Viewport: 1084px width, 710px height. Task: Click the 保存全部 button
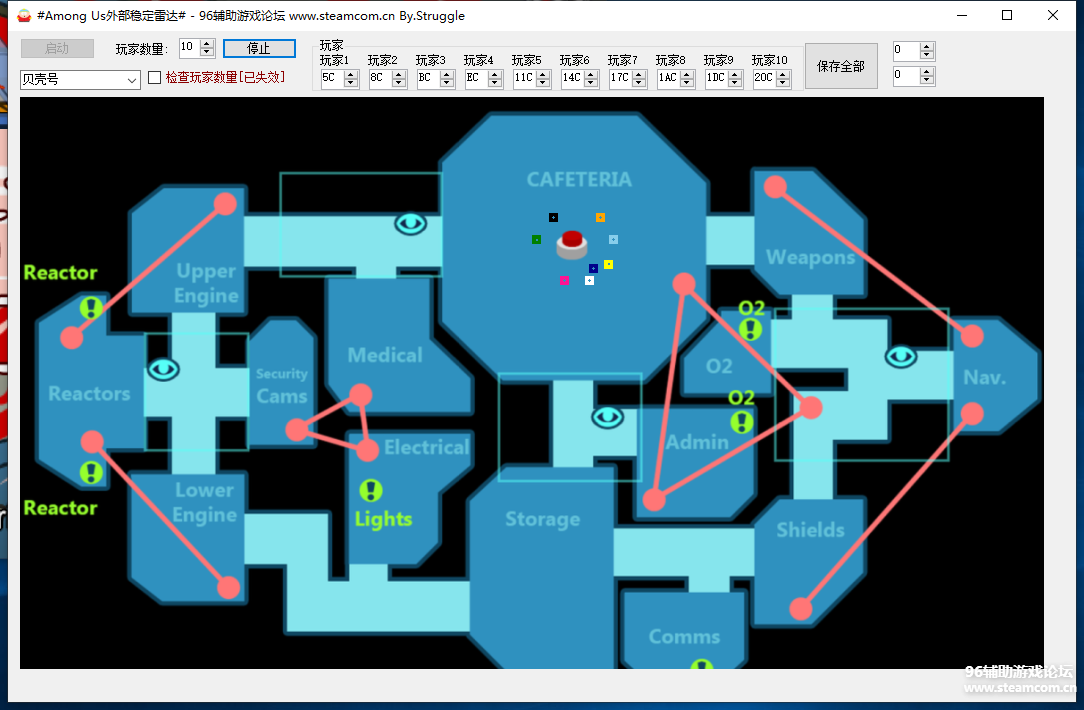(x=840, y=66)
